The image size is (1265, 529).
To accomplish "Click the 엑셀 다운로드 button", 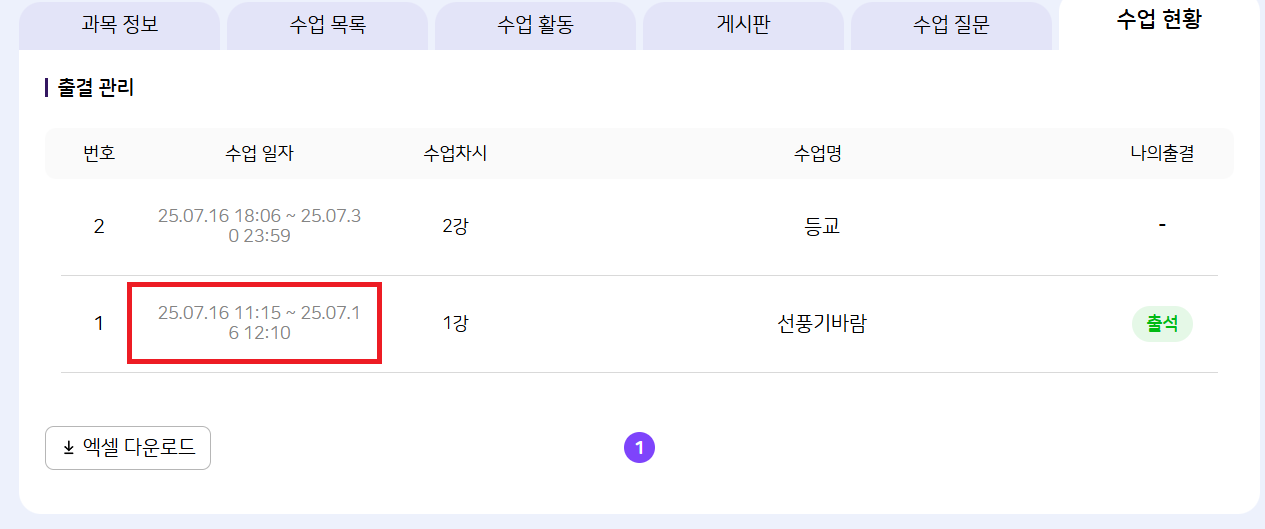I will pos(128,448).
